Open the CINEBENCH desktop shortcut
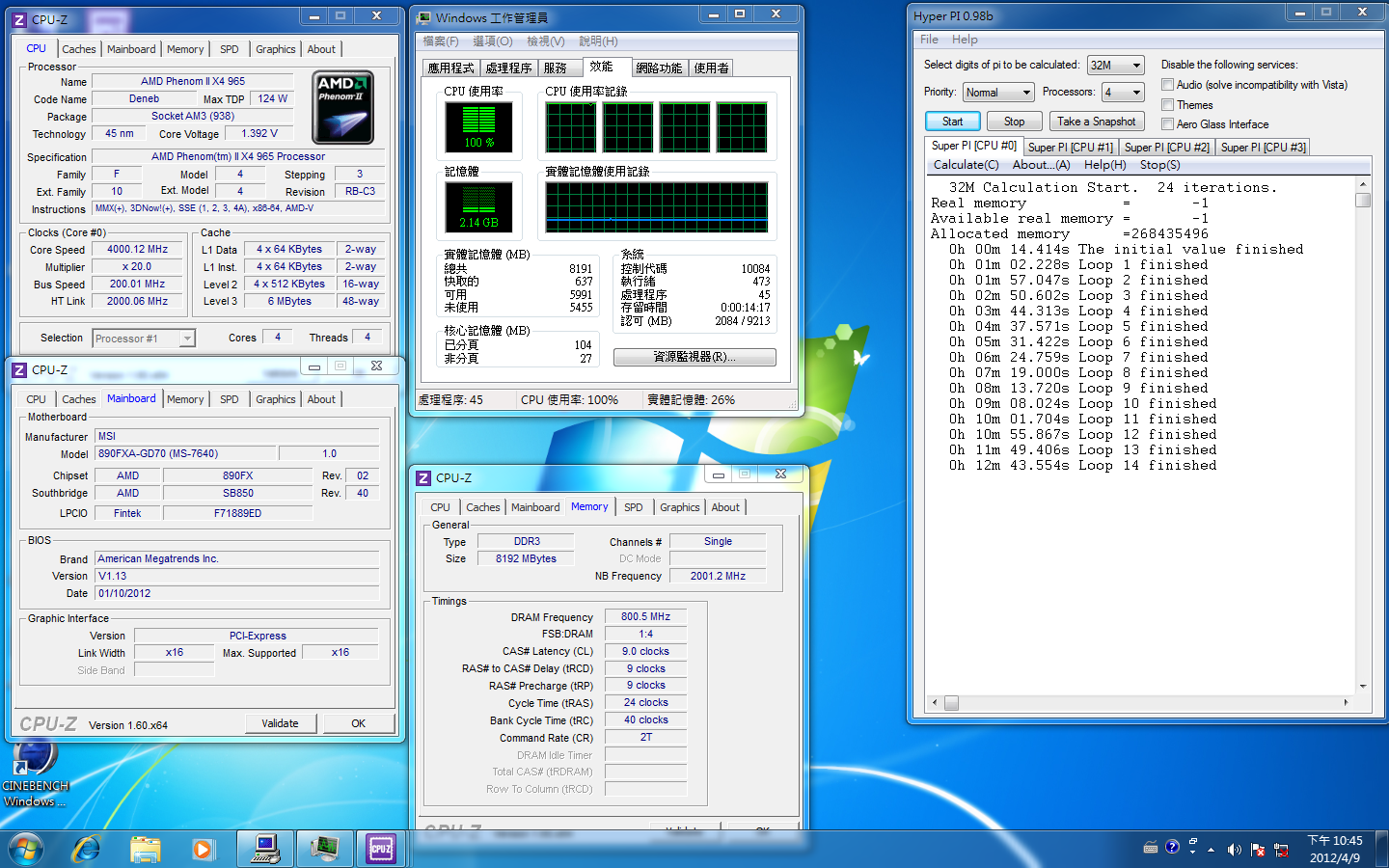This screenshot has width=1389, height=868. 35,772
